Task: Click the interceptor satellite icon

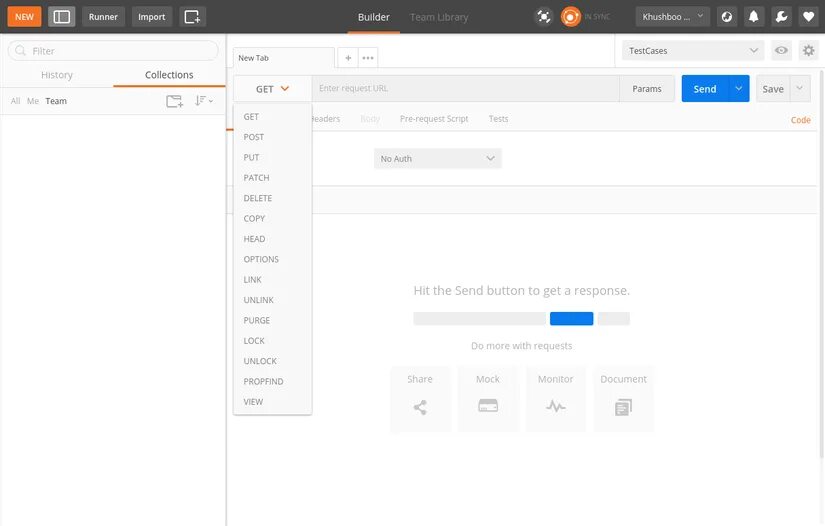Action: (544, 17)
